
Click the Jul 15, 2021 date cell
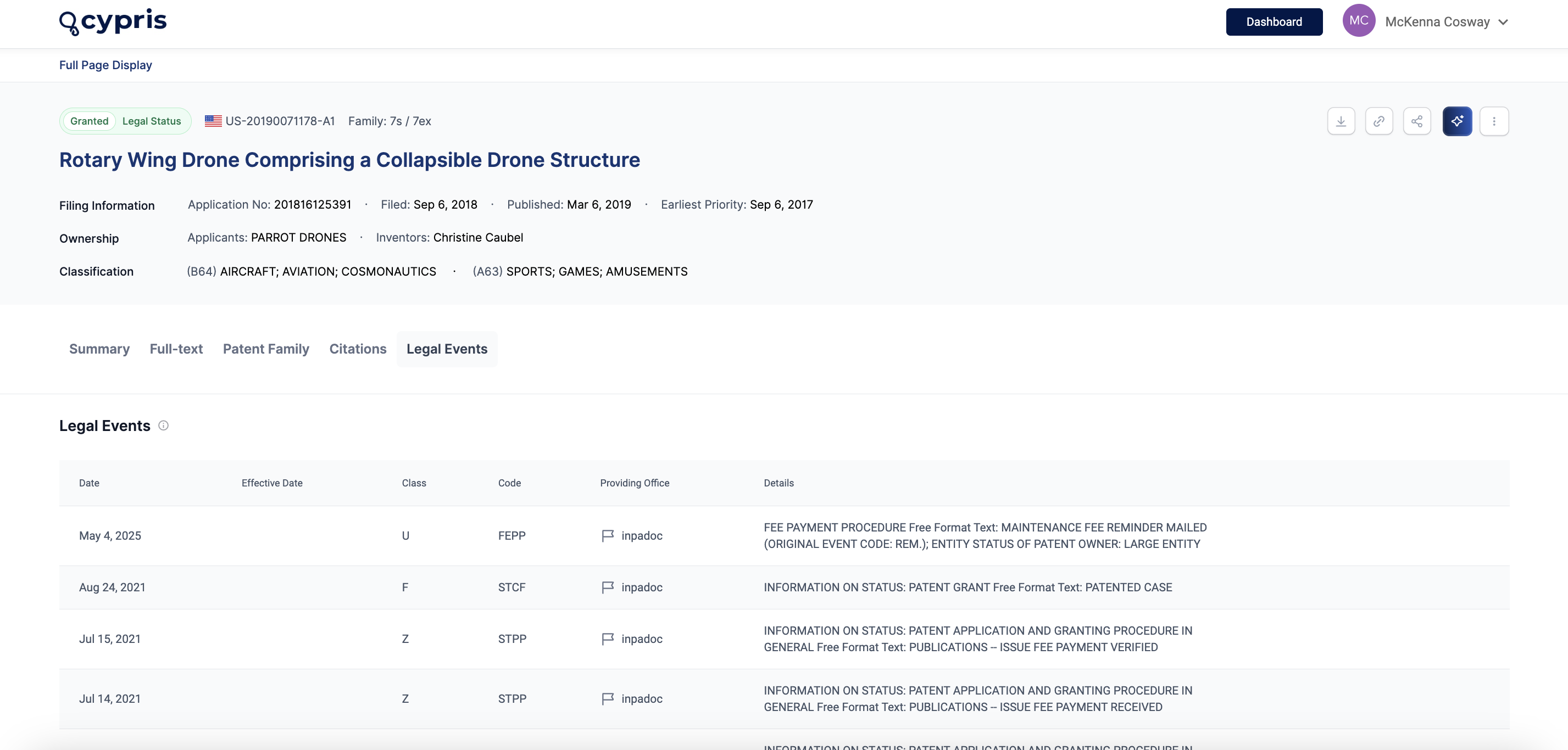[x=109, y=639]
